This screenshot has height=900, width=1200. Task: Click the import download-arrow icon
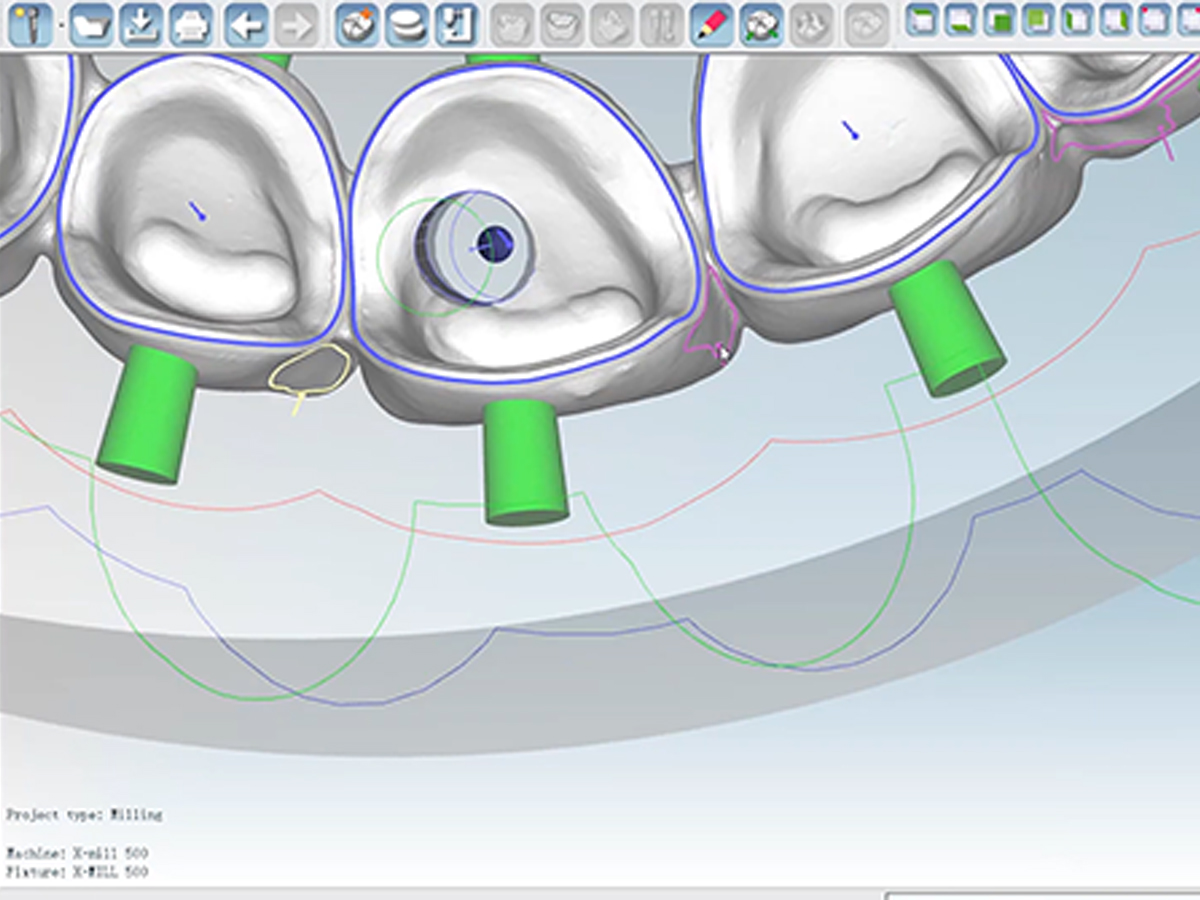141,24
